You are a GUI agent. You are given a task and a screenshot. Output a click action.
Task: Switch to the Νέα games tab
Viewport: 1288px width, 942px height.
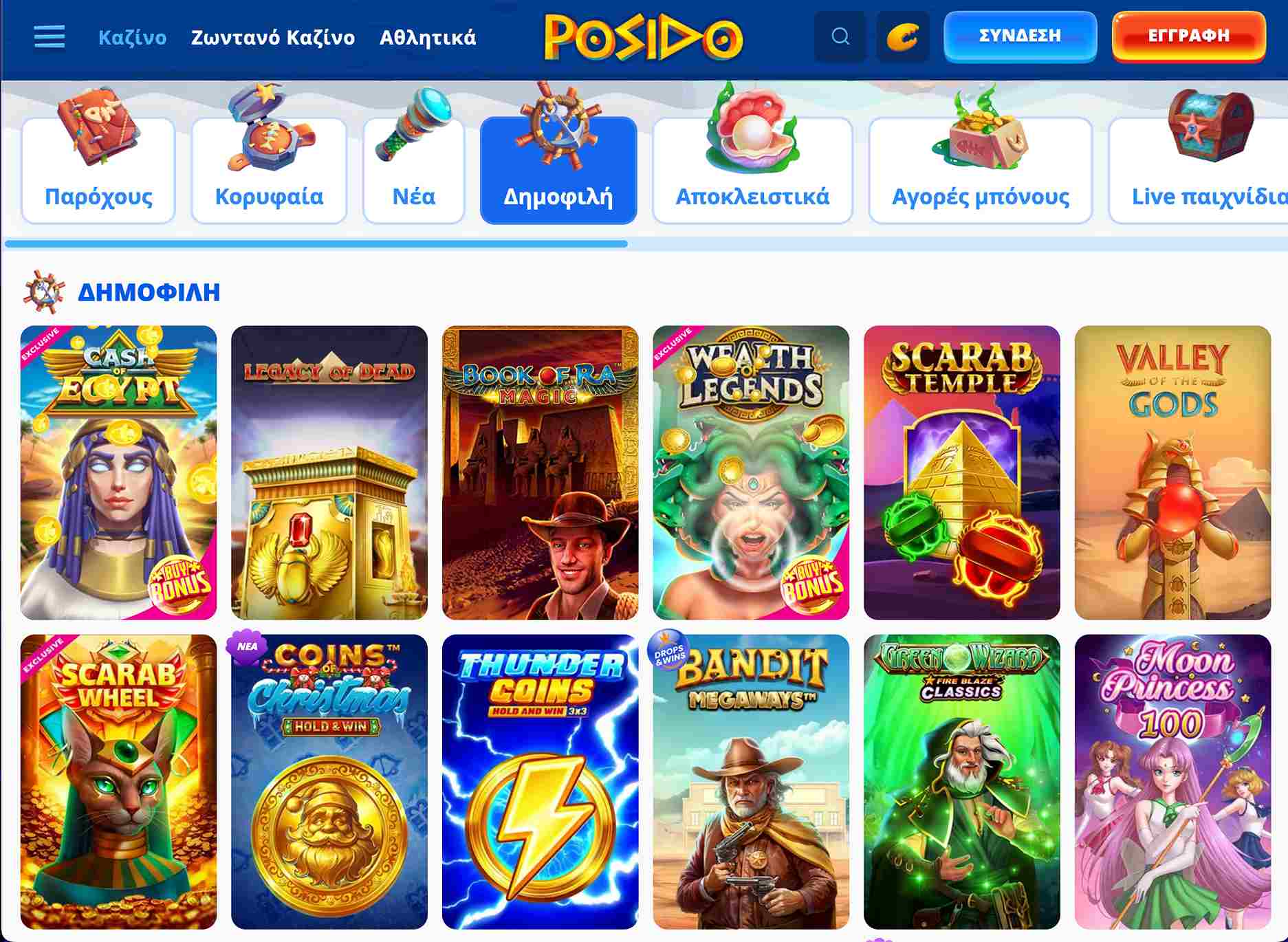[x=414, y=170]
